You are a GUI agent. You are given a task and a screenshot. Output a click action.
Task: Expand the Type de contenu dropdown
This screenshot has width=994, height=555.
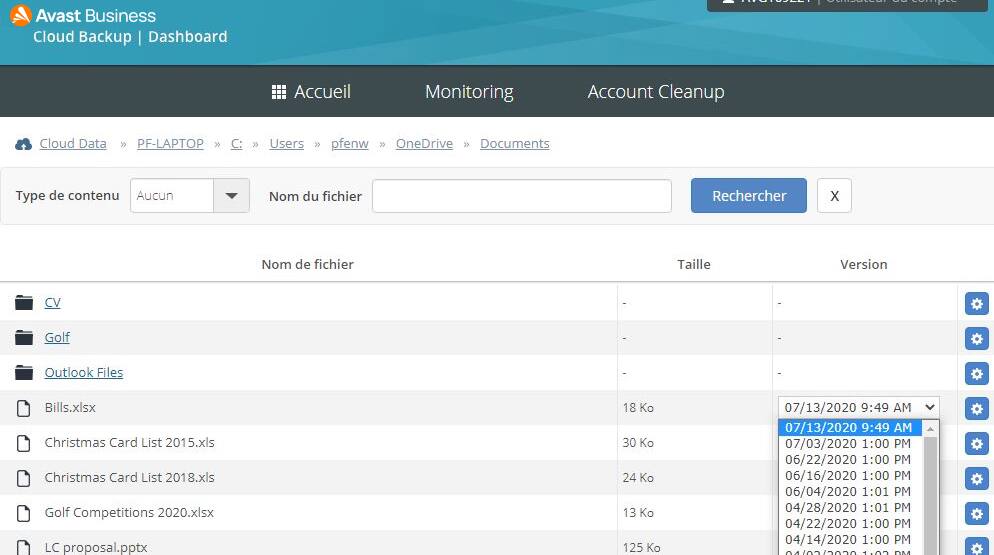click(x=231, y=196)
